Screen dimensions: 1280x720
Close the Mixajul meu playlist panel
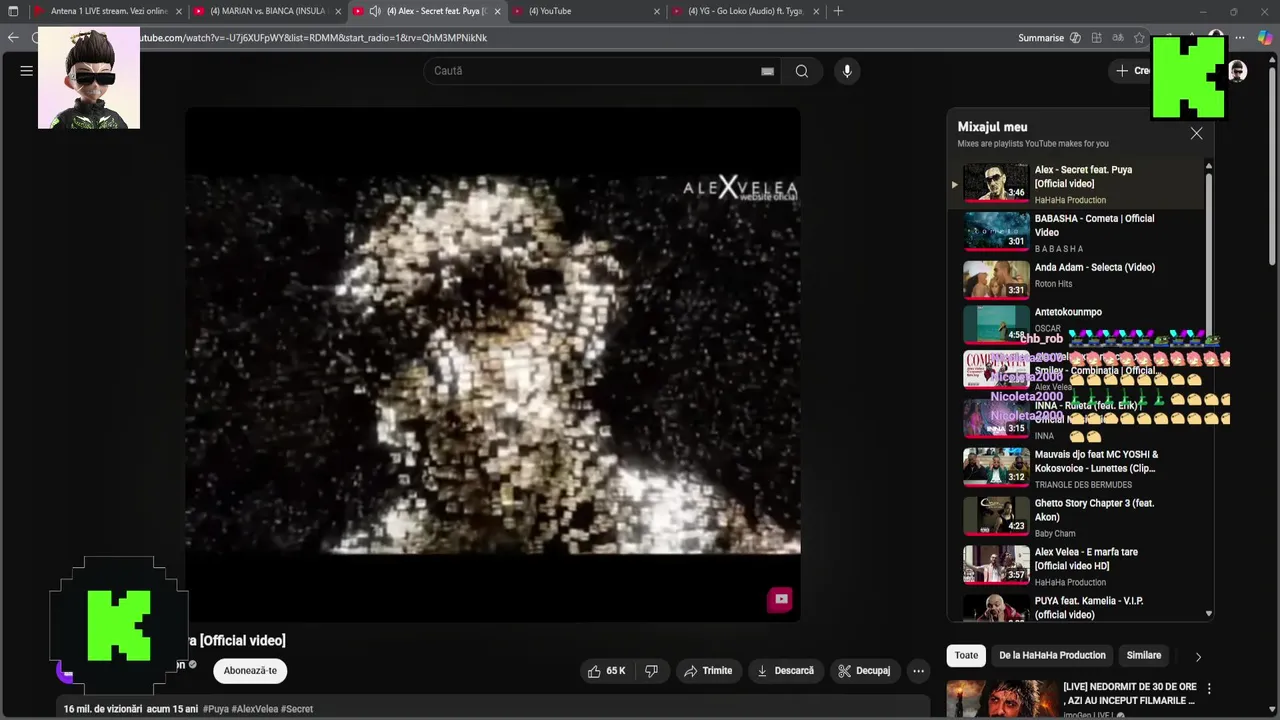pyautogui.click(x=1196, y=133)
